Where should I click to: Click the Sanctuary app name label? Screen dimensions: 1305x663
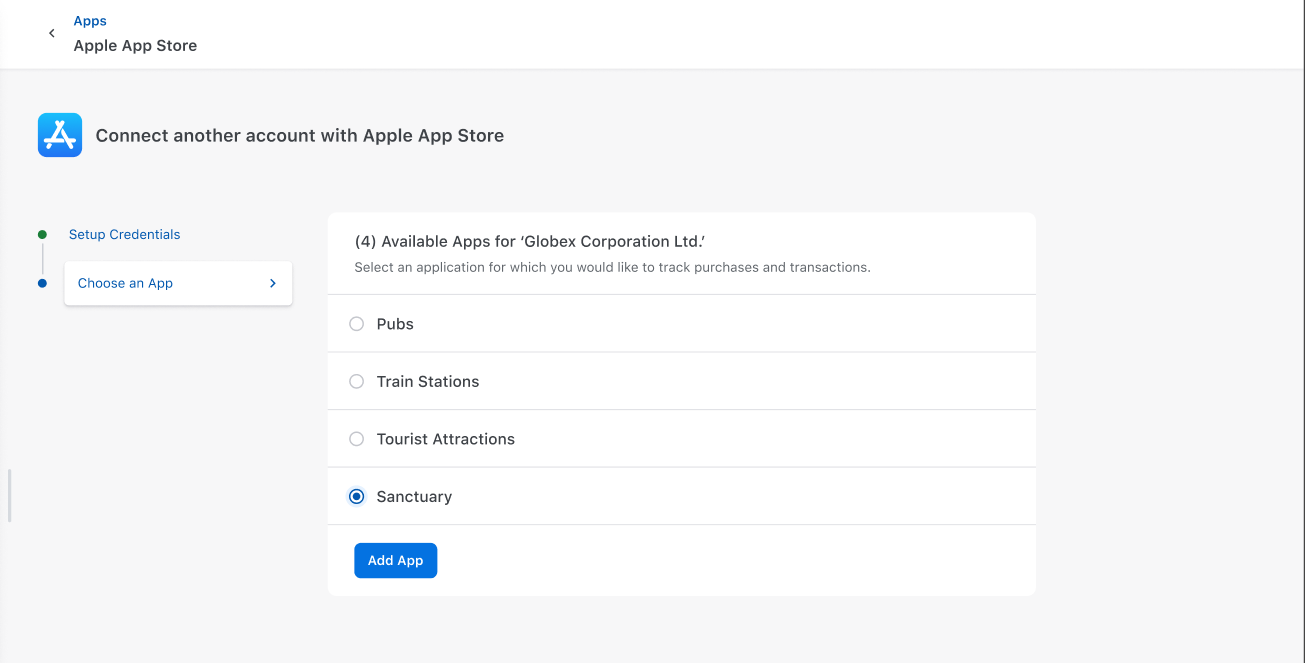pyautogui.click(x=414, y=497)
